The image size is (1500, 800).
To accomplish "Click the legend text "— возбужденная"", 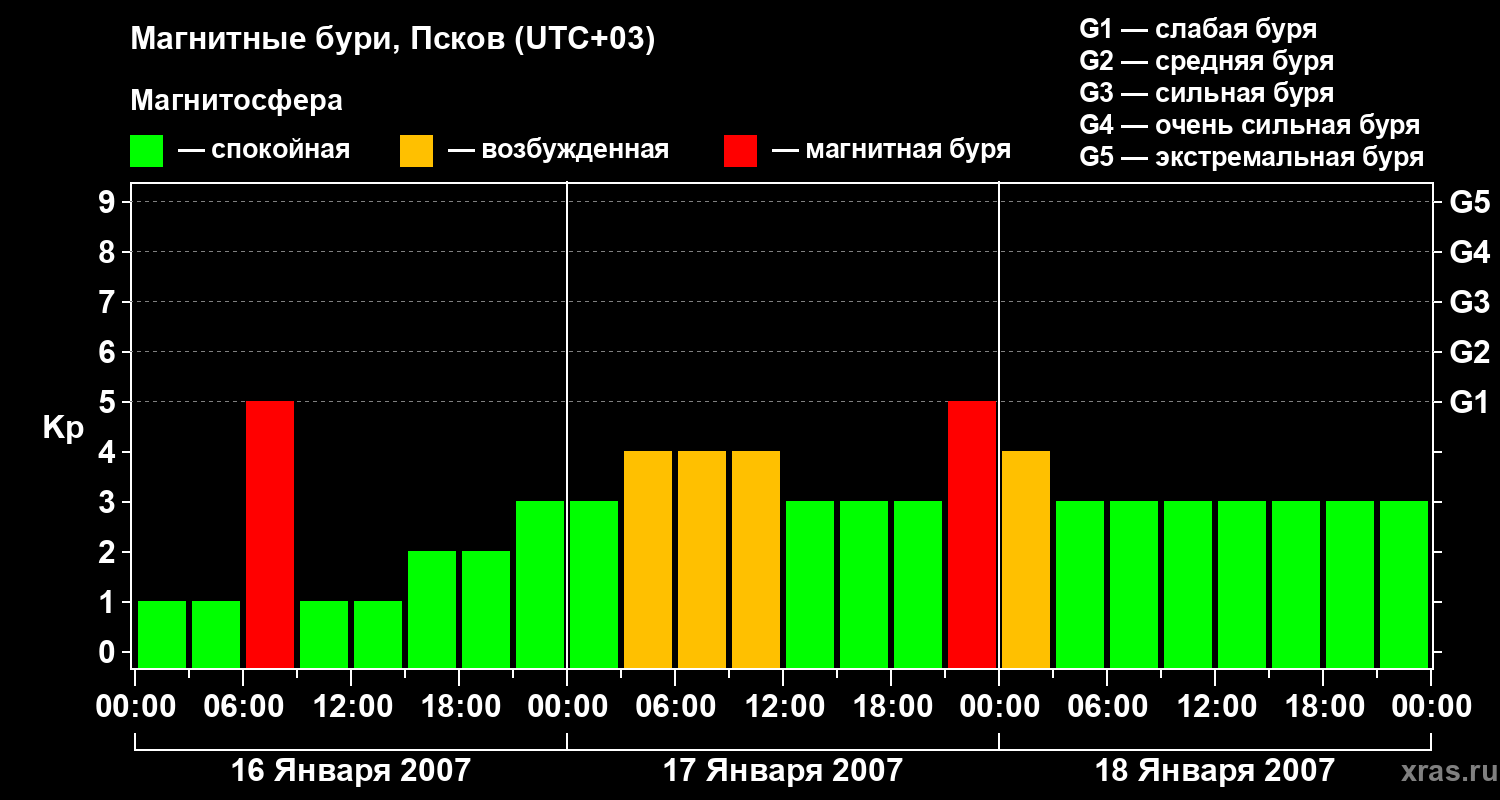I will 558,151.
